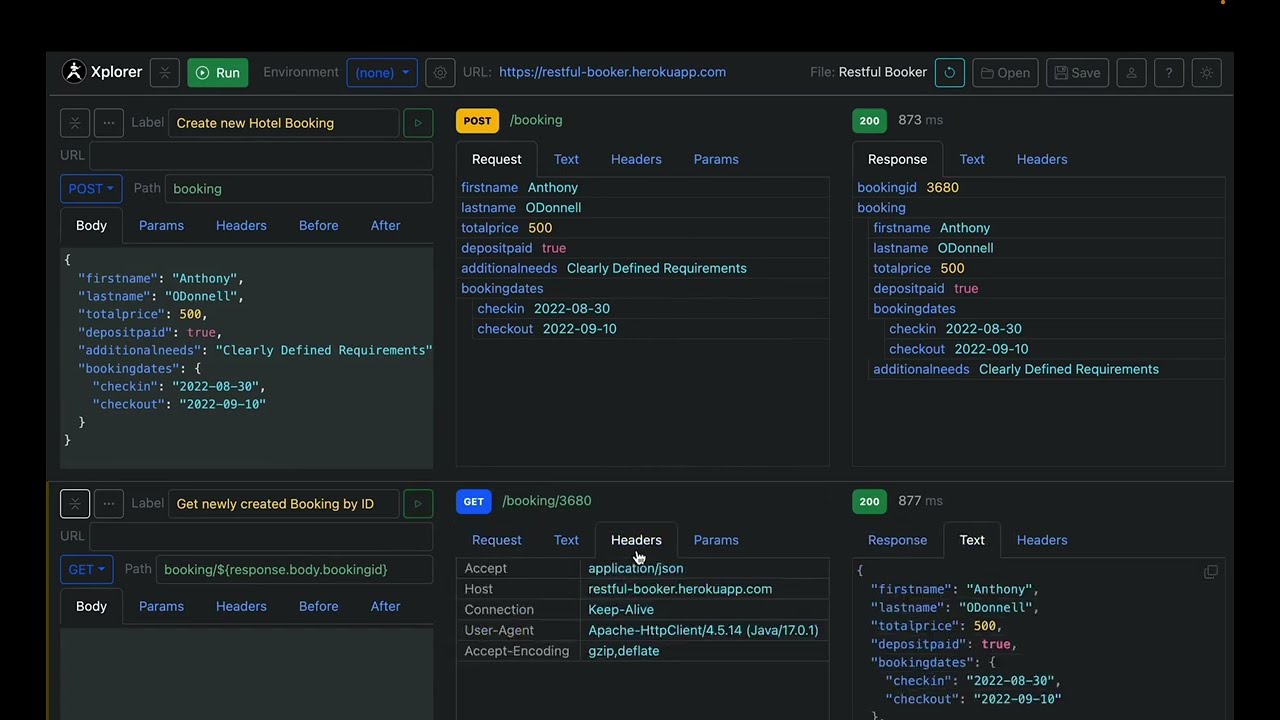Click the Xplorer app logo icon

click(x=73, y=72)
